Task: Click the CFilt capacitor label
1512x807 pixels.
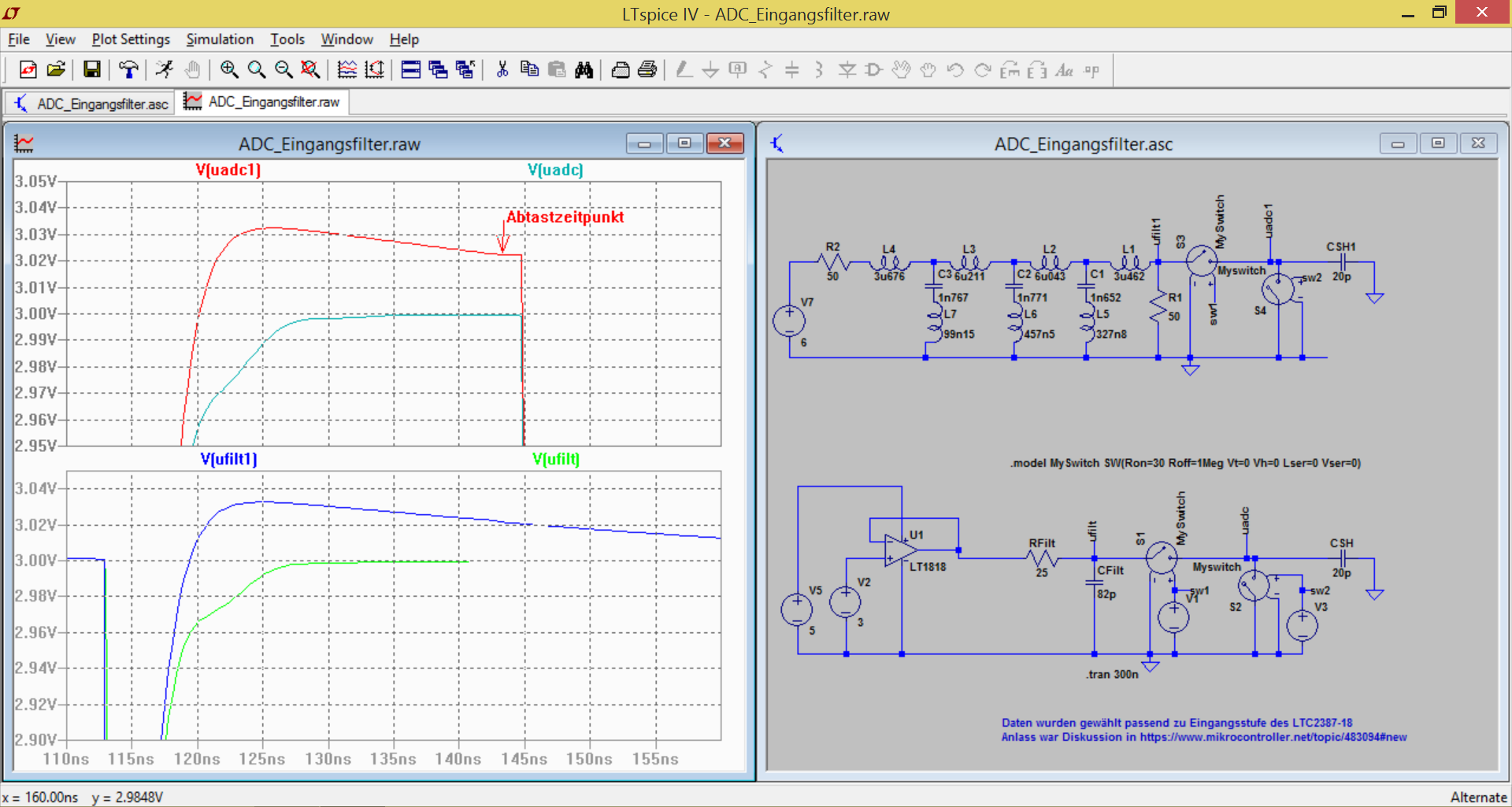Action: (1110, 570)
